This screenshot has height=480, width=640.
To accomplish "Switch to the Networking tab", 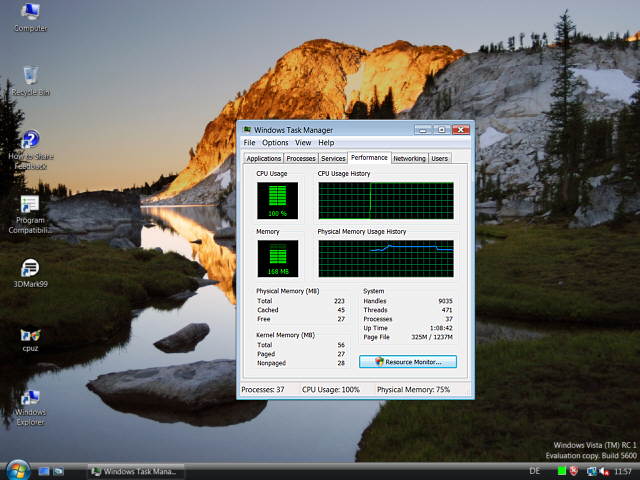I will [409, 158].
